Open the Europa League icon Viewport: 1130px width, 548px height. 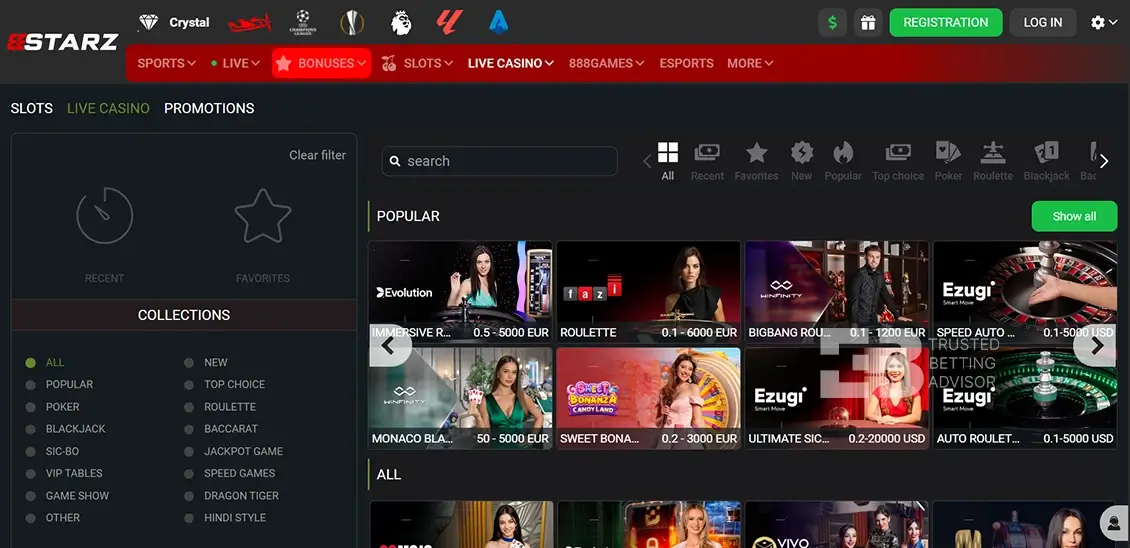352,22
